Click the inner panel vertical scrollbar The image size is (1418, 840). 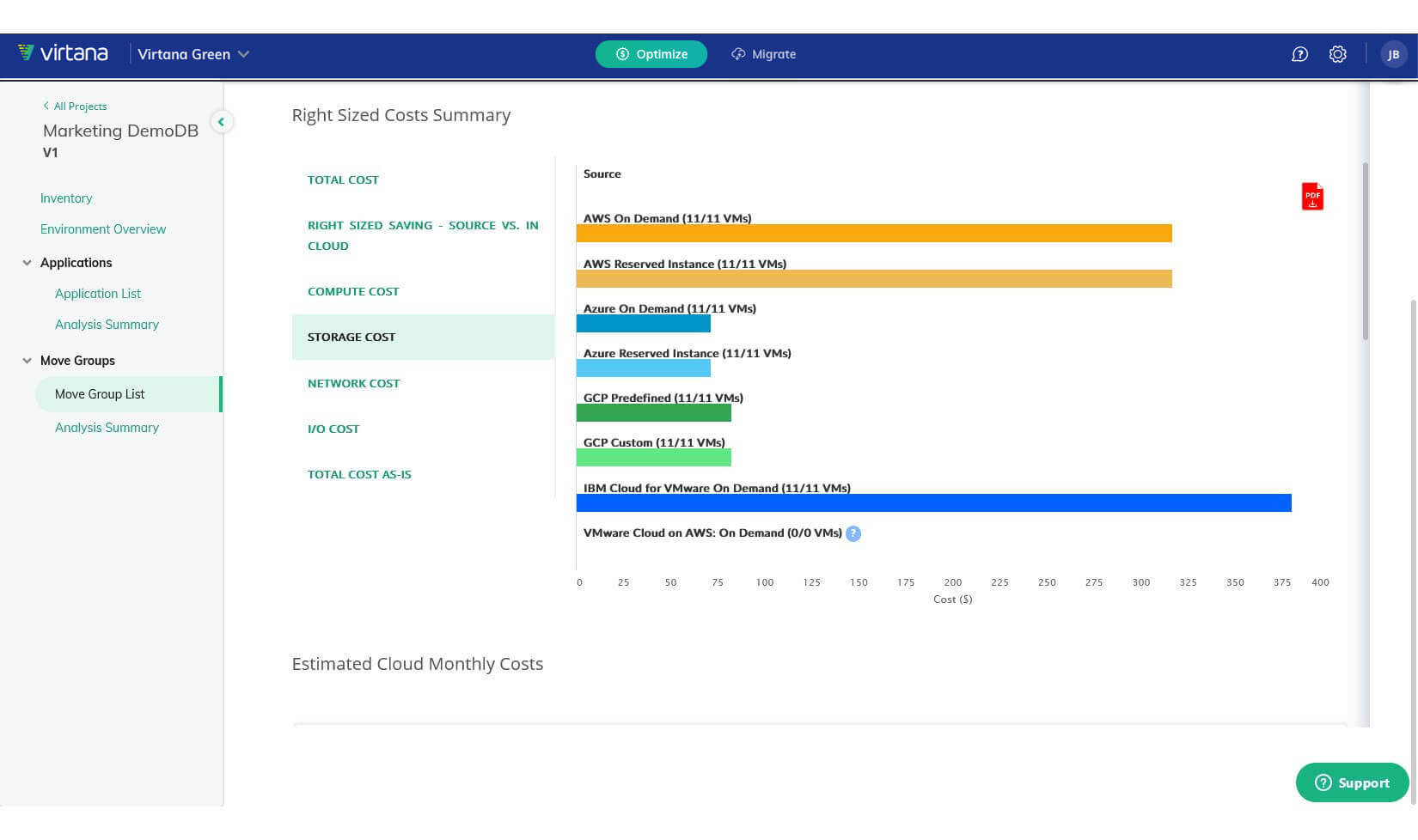tap(1366, 251)
